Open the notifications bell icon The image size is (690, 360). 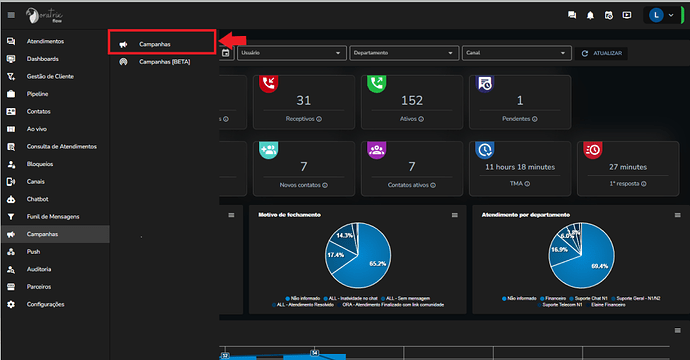pos(590,15)
